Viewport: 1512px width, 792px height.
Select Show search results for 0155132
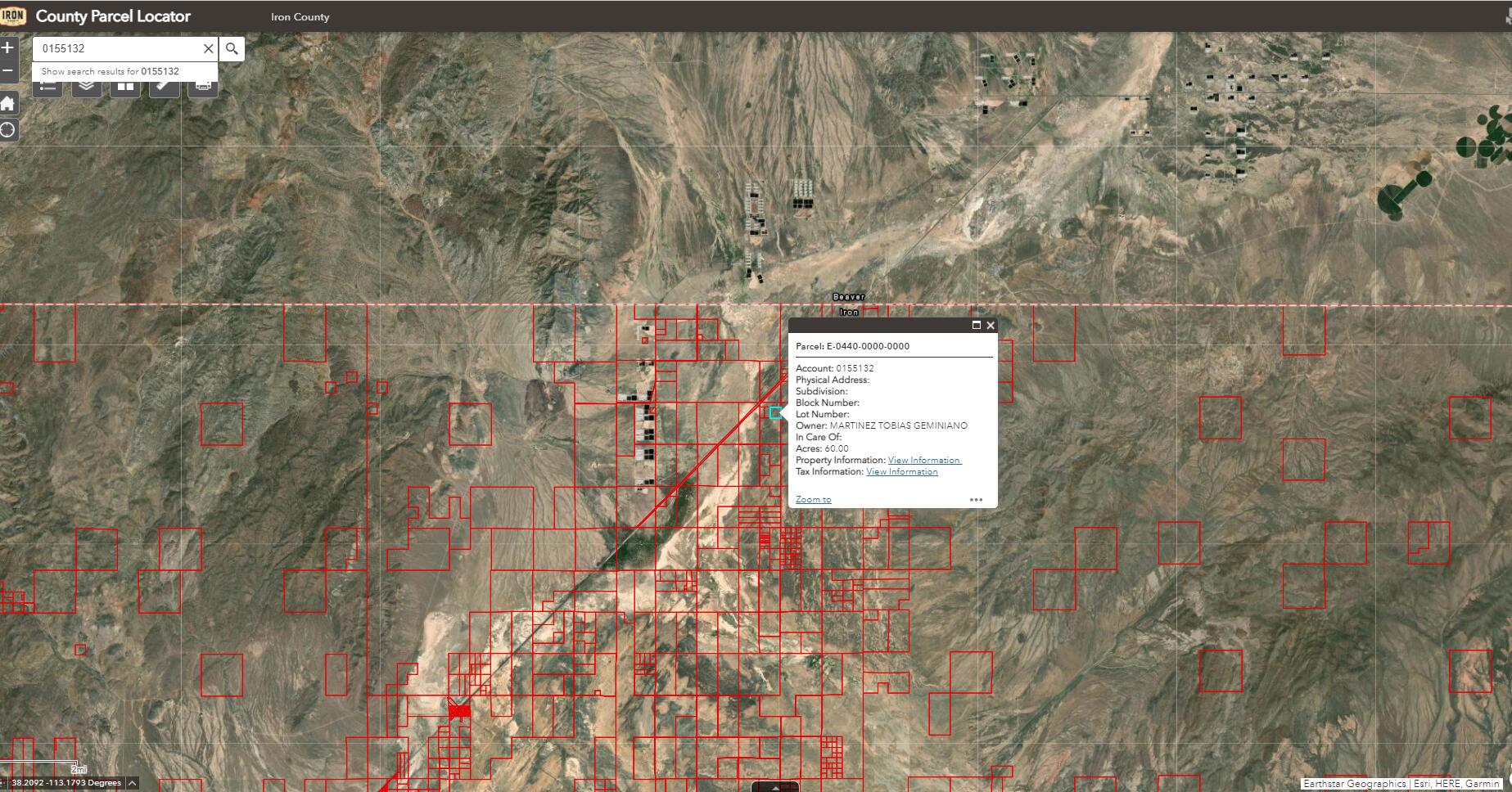tap(111, 71)
